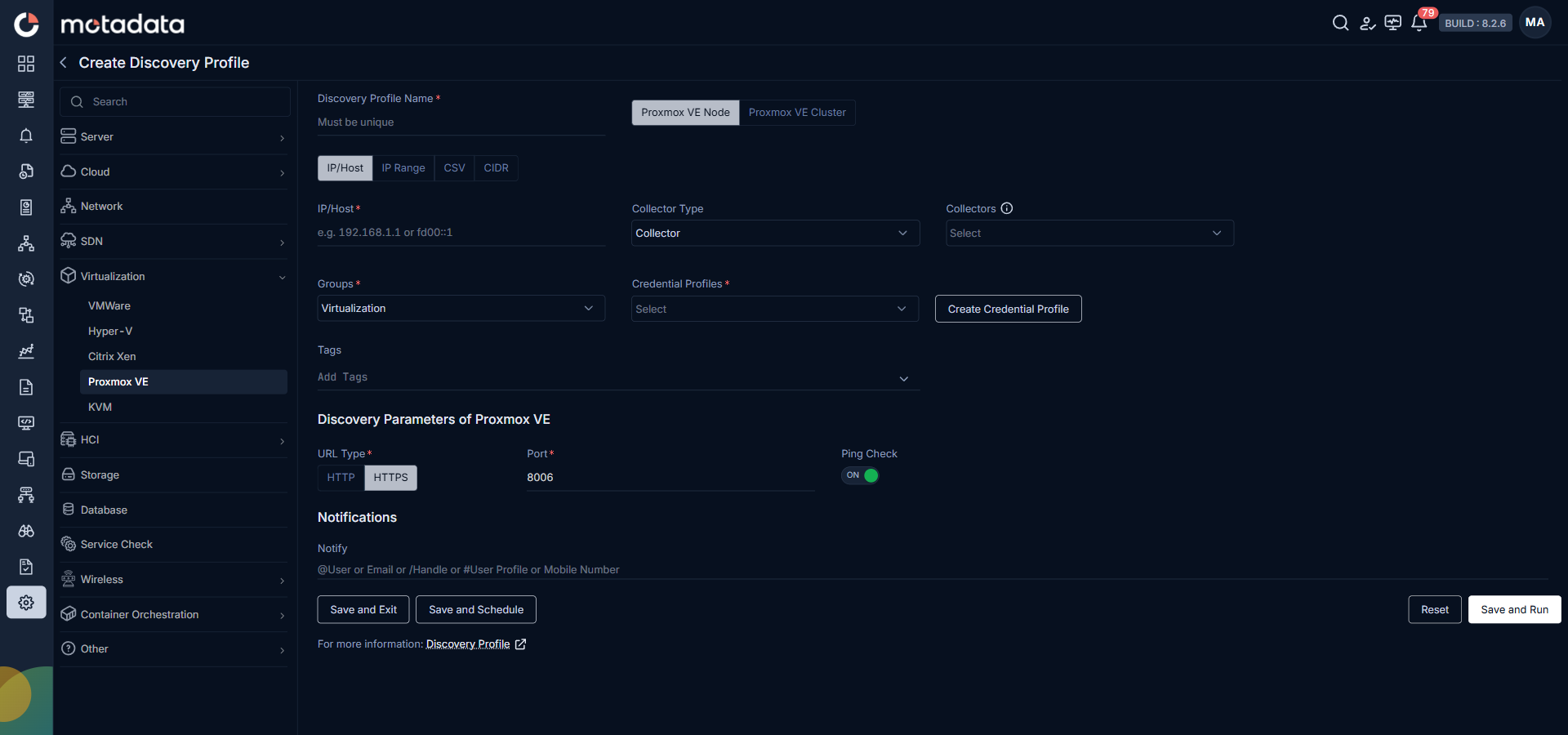The width and height of the screenshot is (1568, 735).
Task: Collapse the Virtualization category
Action: coord(283,277)
